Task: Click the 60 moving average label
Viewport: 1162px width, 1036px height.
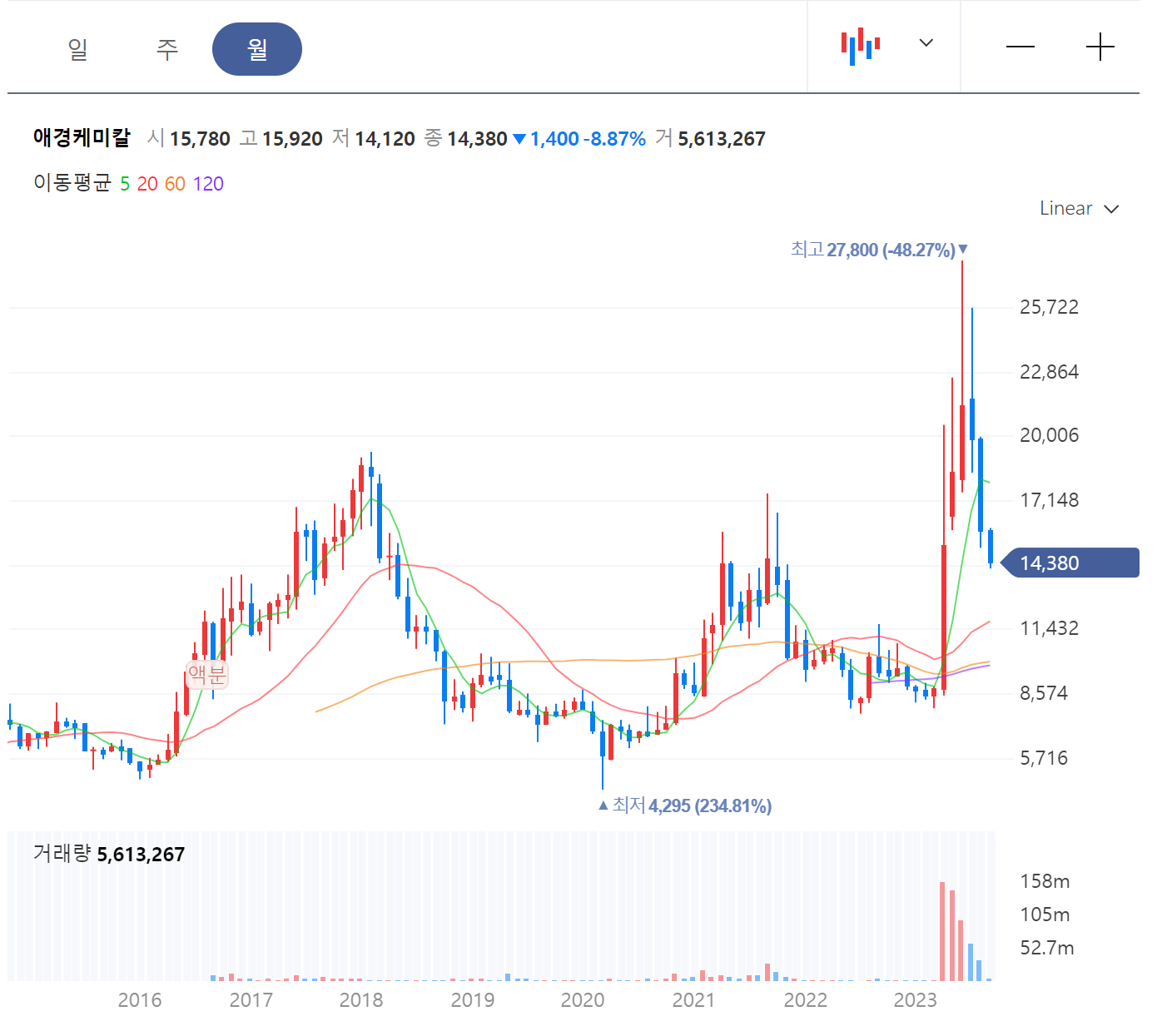Action: coord(175,184)
